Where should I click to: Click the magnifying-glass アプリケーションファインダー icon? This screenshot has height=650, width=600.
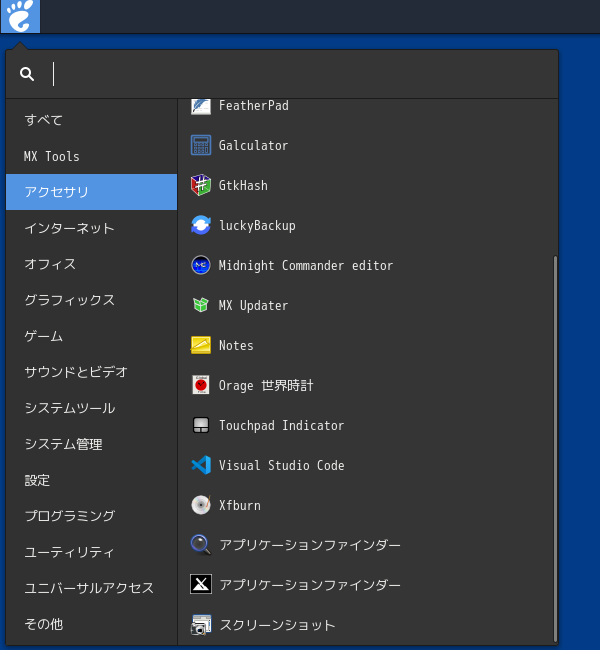click(201, 545)
